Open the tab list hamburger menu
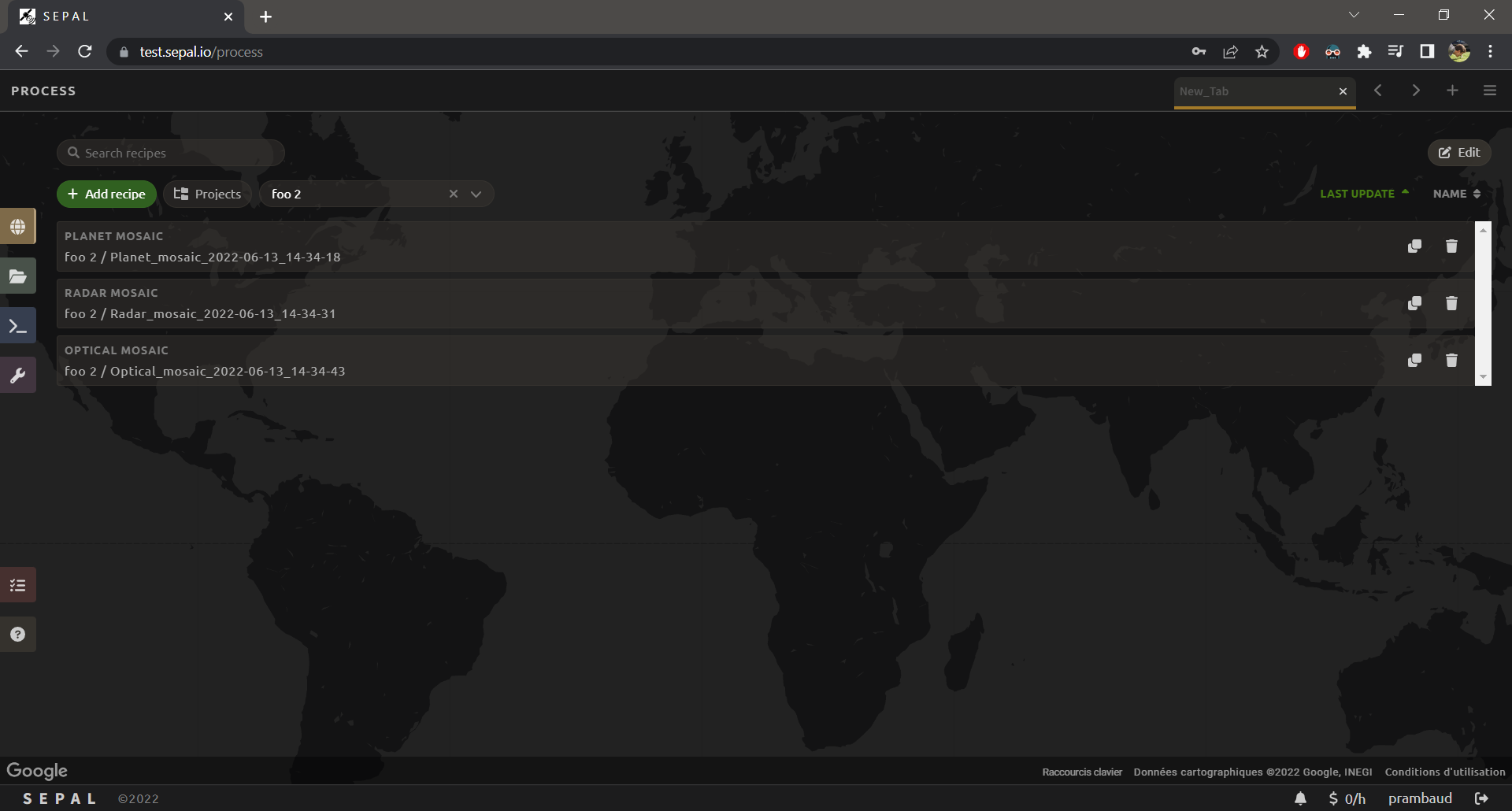Screen dimensions: 1512x811 click(x=1489, y=91)
